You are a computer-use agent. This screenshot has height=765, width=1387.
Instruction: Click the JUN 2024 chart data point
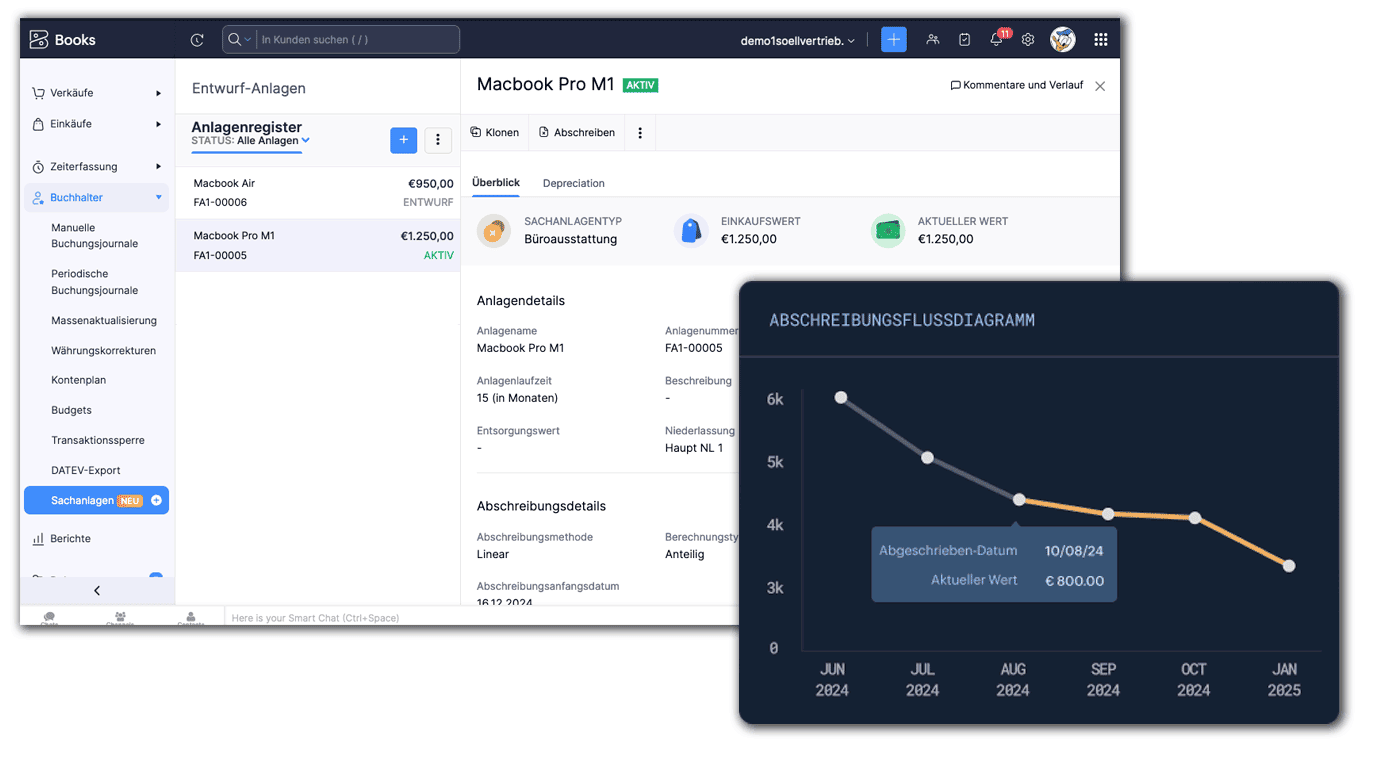(841, 397)
